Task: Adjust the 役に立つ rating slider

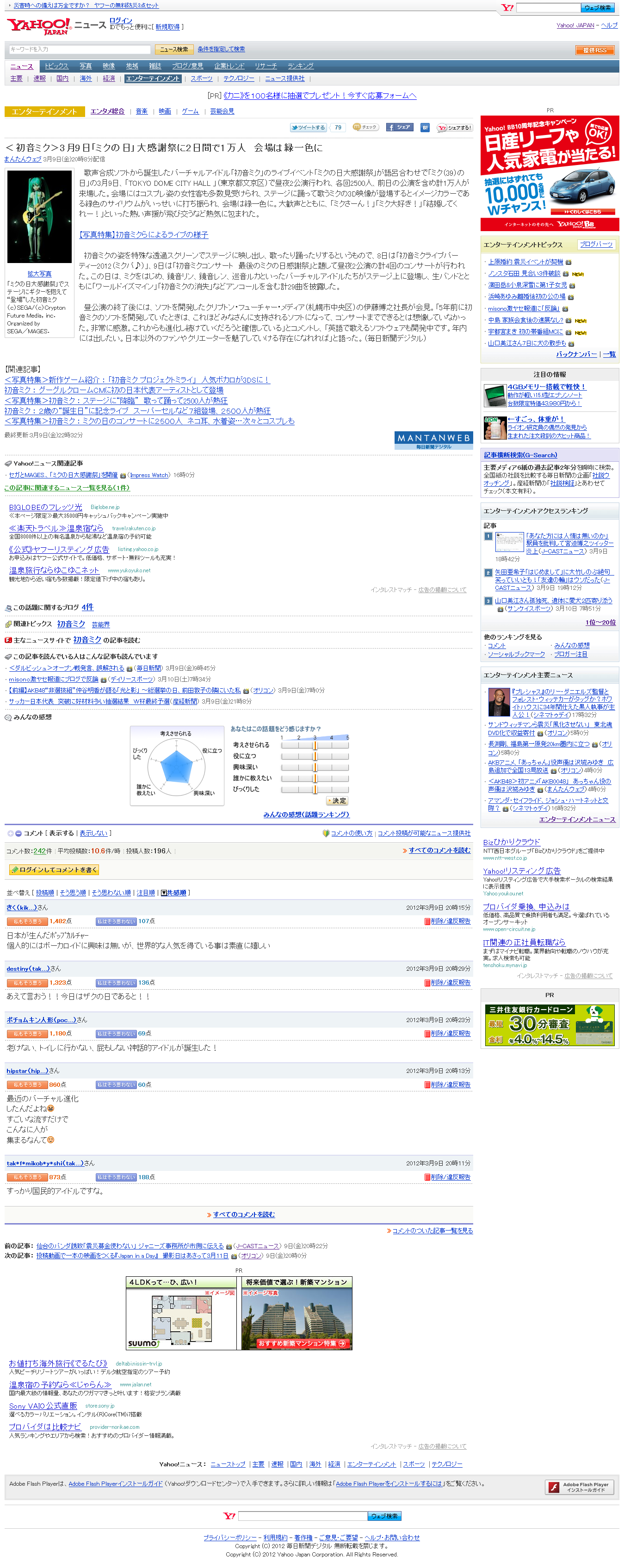Action: click(315, 756)
